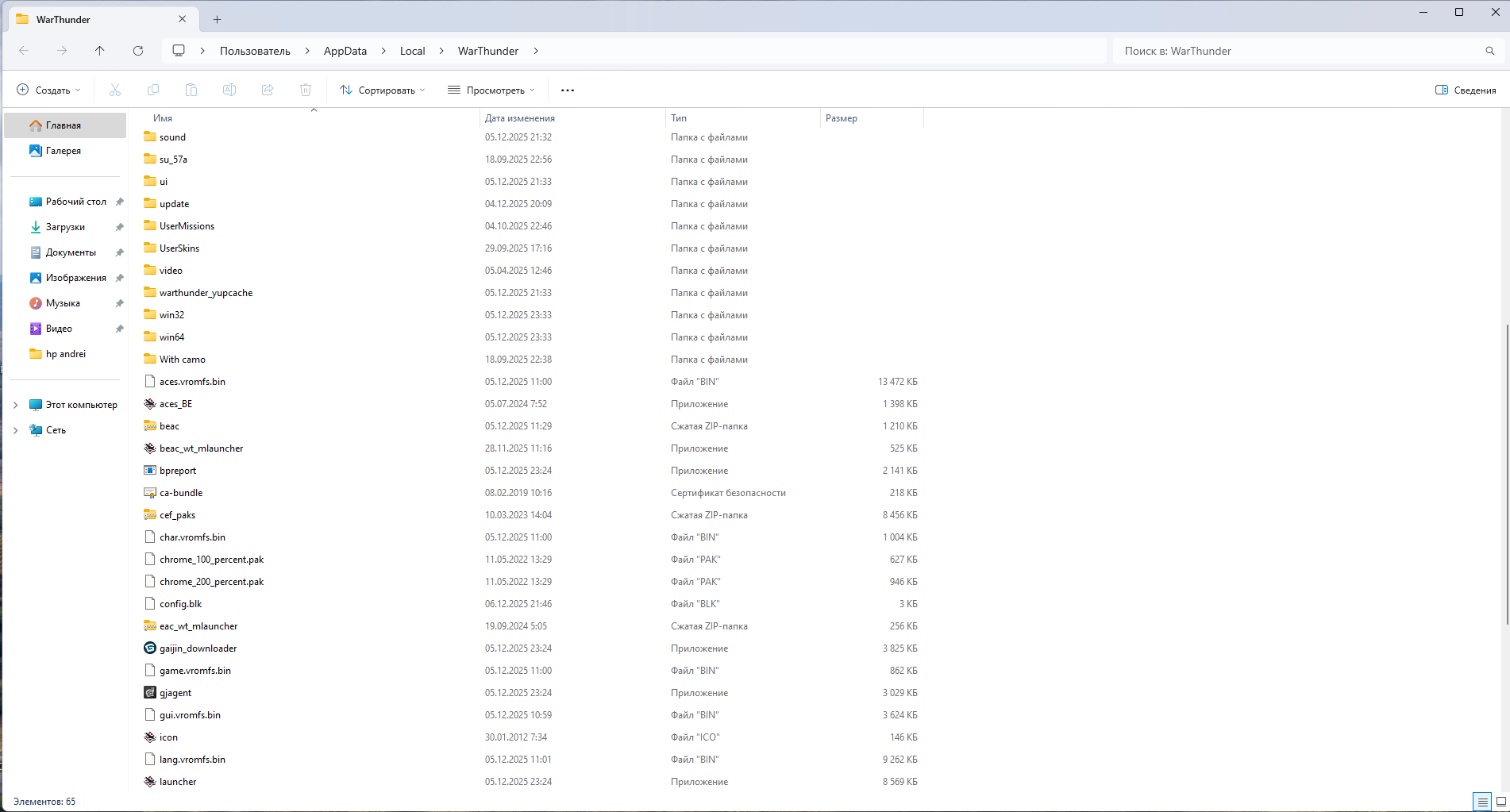Open the three-dots more options menu

point(567,90)
